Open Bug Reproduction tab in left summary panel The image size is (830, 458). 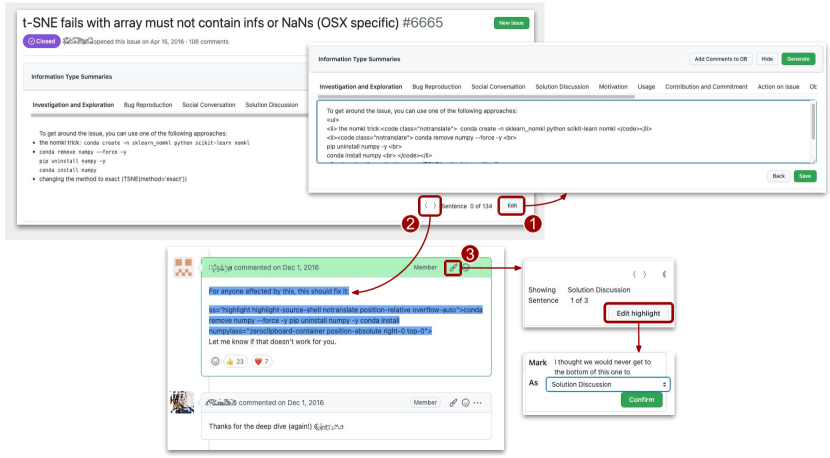click(148, 105)
